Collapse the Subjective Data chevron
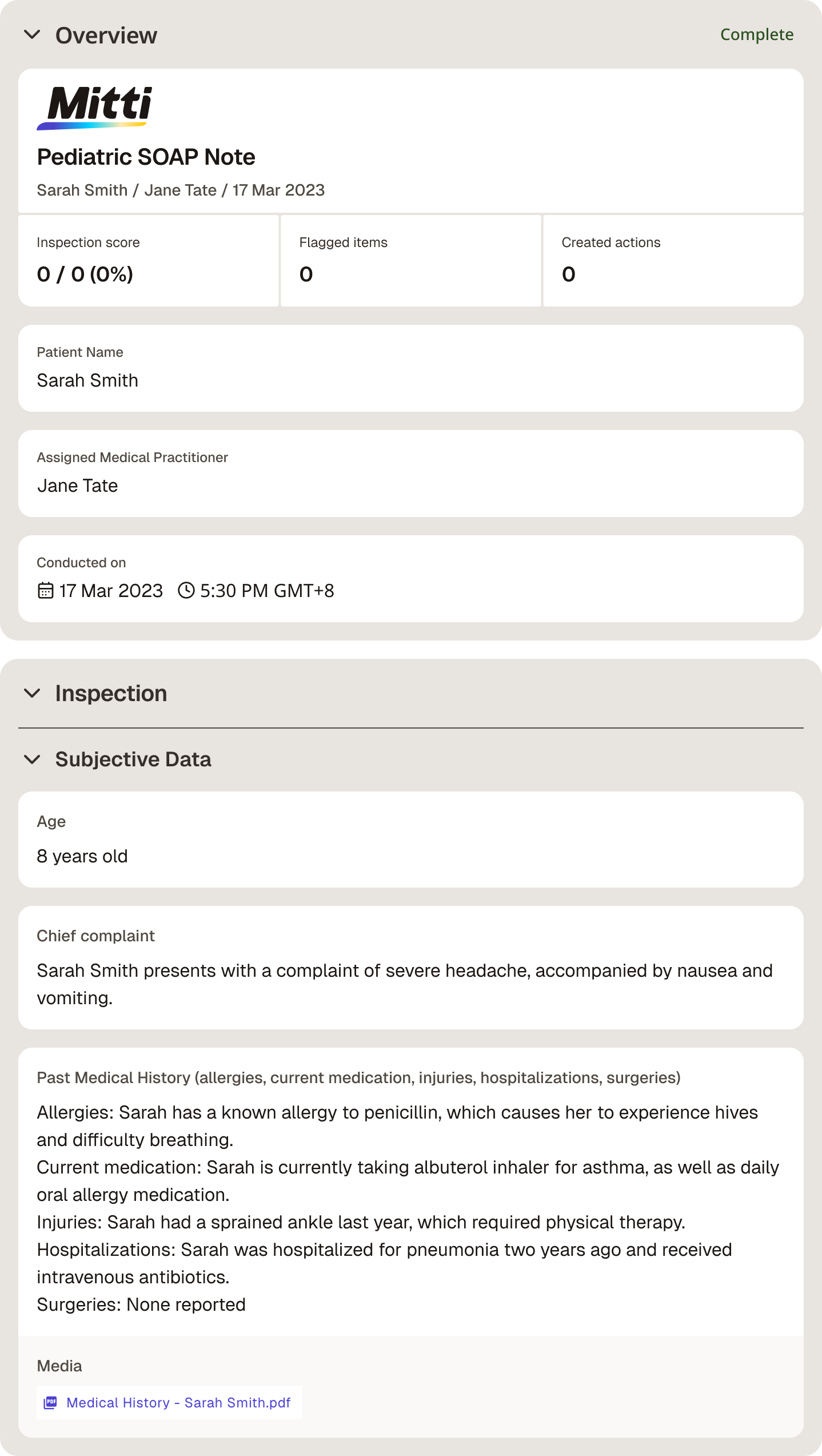Image resolution: width=822 pixels, height=1456 pixels. pyautogui.click(x=33, y=759)
